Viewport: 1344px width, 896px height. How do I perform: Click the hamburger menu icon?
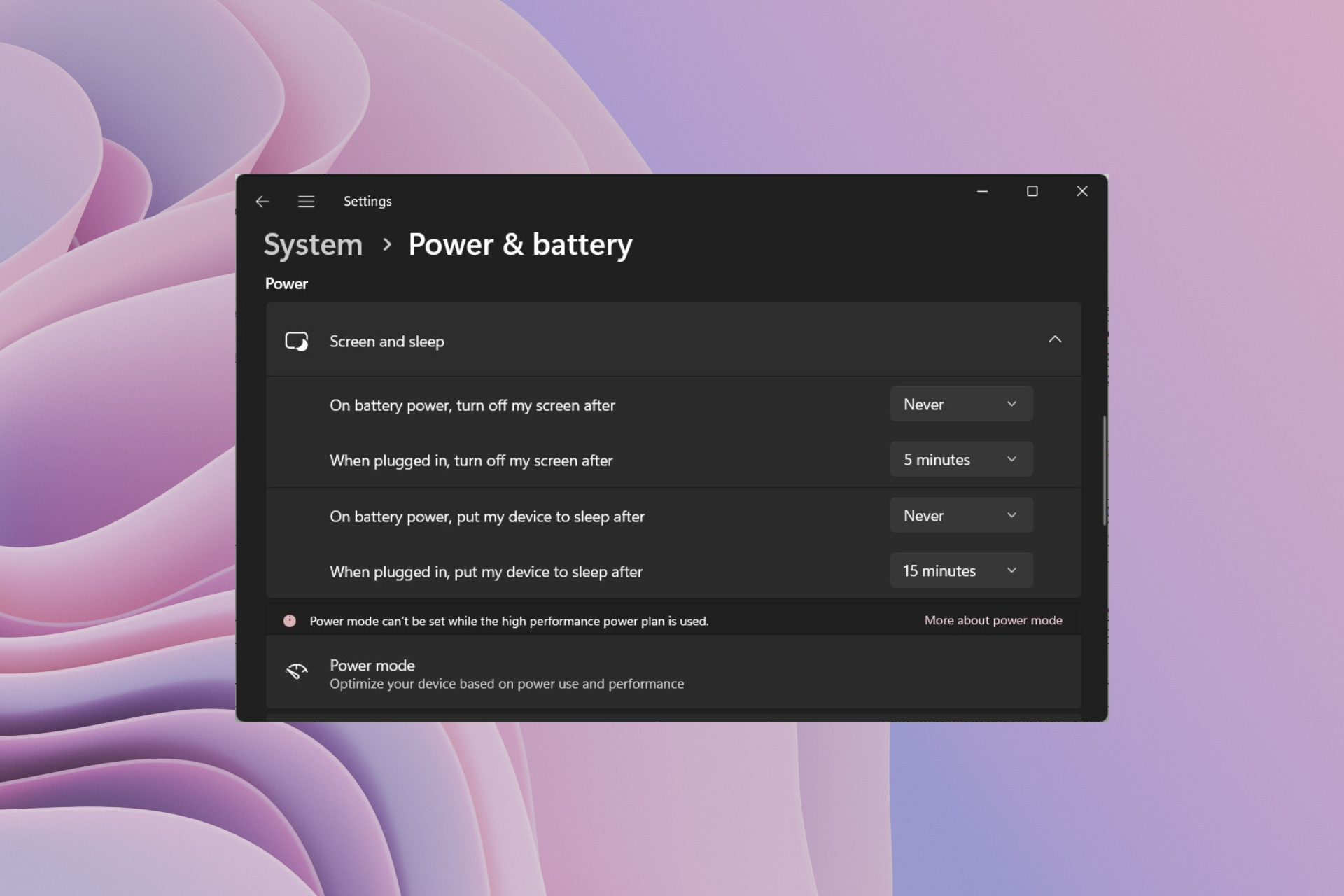coord(307,201)
